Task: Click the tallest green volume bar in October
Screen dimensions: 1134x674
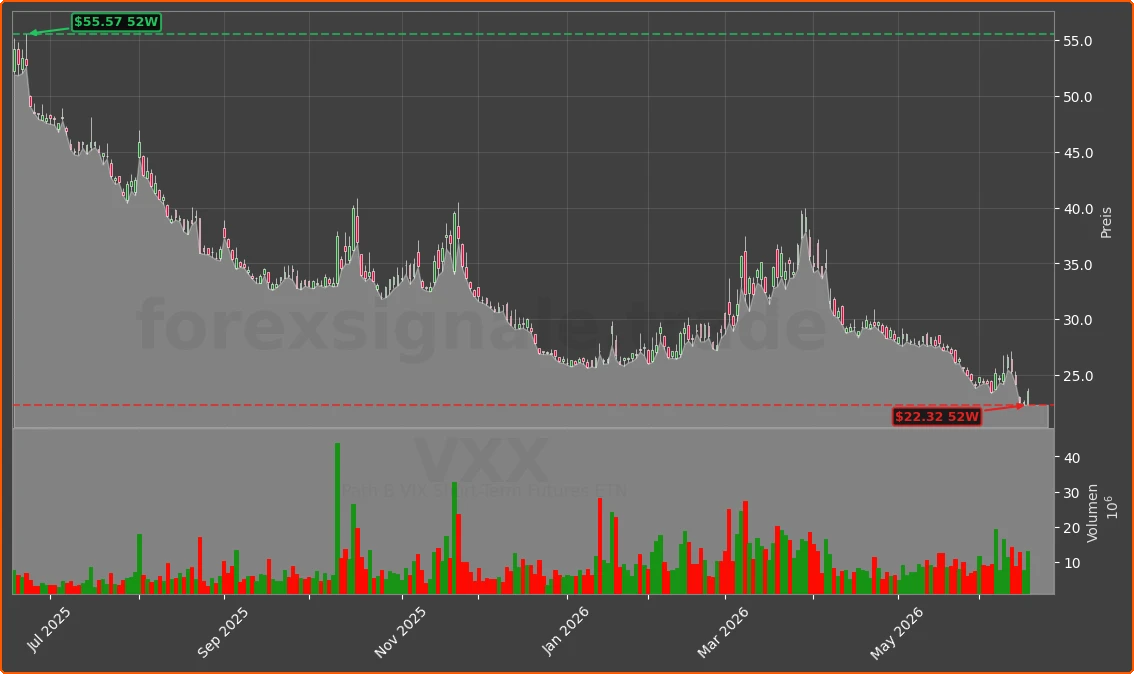Action: pos(337,519)
